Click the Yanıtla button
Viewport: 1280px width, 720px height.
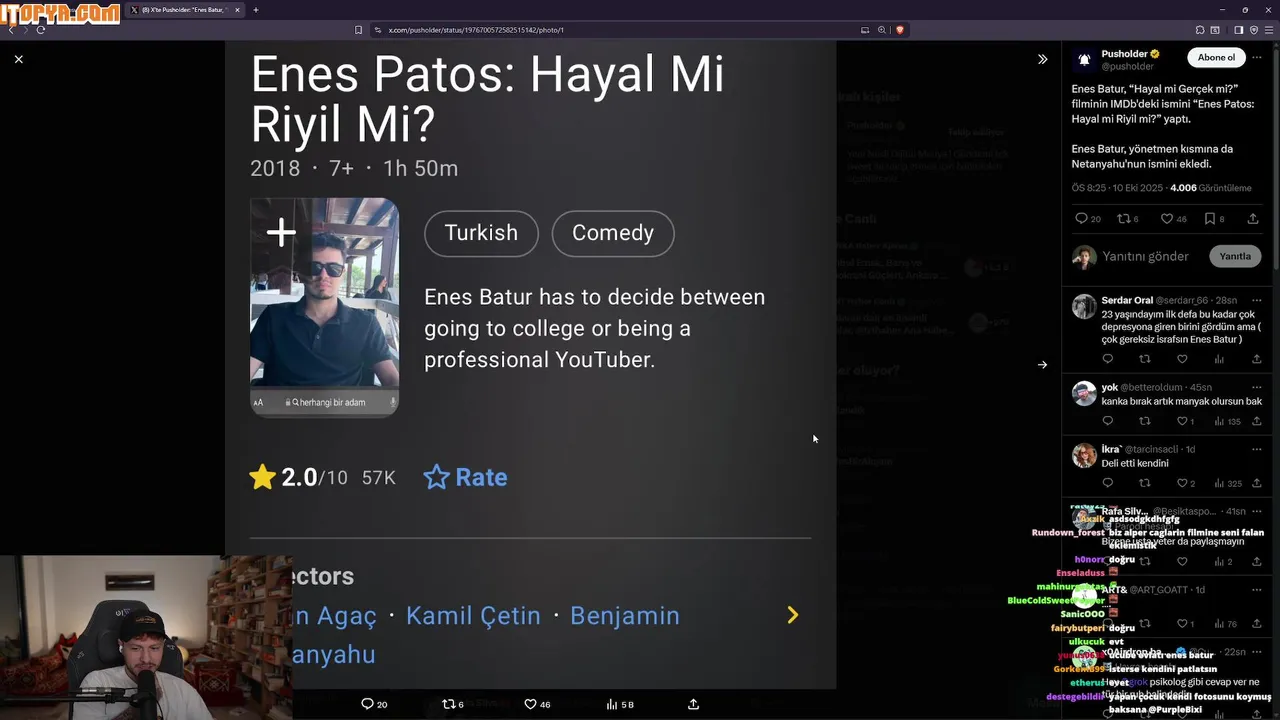pyautogui.click(x=1235, y=256)
